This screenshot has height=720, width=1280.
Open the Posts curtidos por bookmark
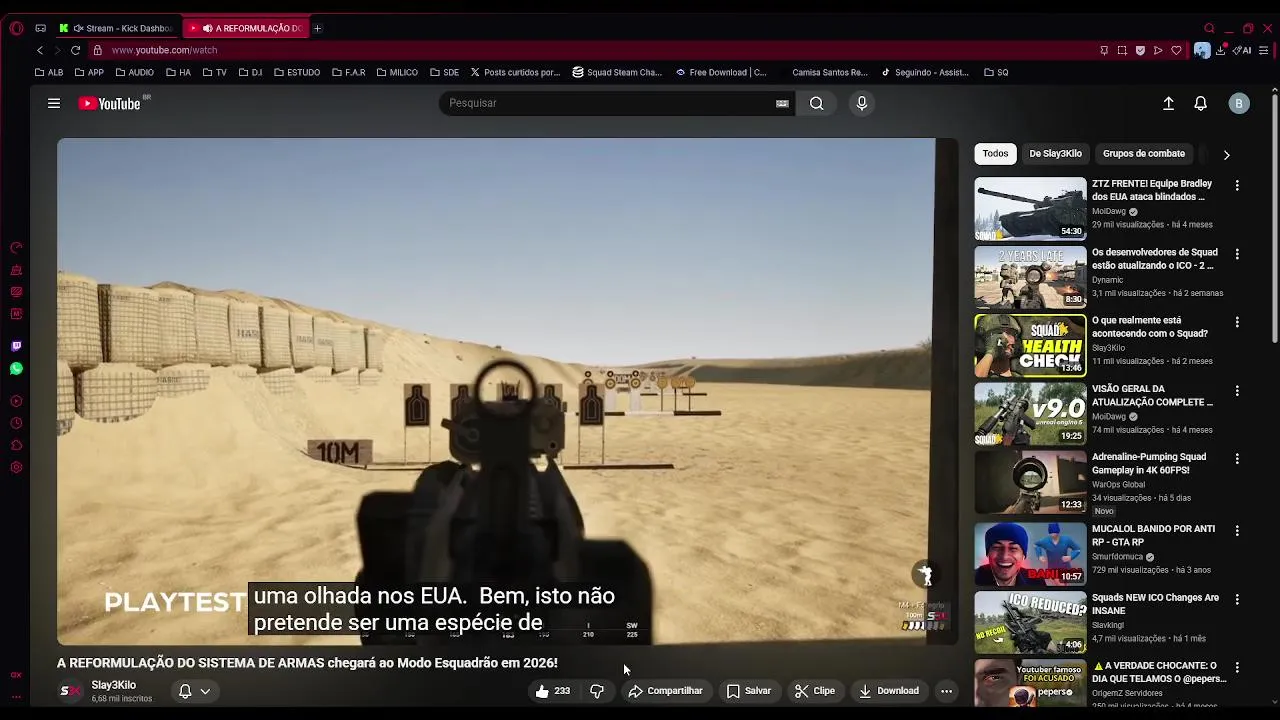click(515, 72)
